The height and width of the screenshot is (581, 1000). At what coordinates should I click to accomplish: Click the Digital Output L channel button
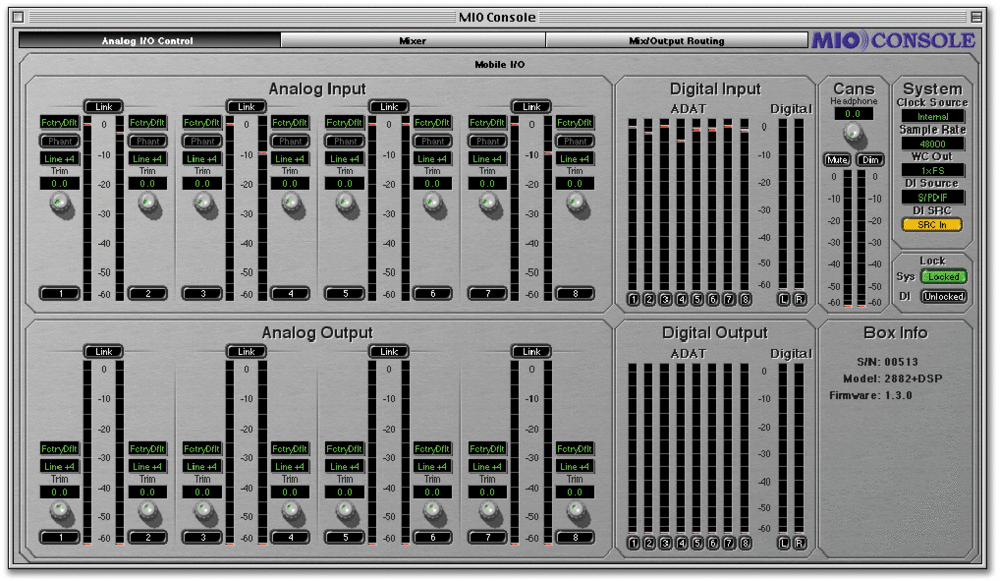click(x=784, y=543)
